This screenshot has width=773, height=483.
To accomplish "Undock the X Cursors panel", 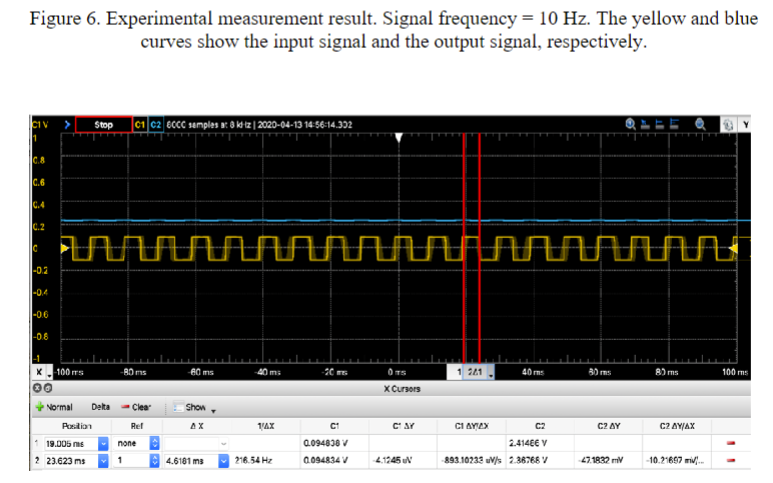I will point(48,388).
